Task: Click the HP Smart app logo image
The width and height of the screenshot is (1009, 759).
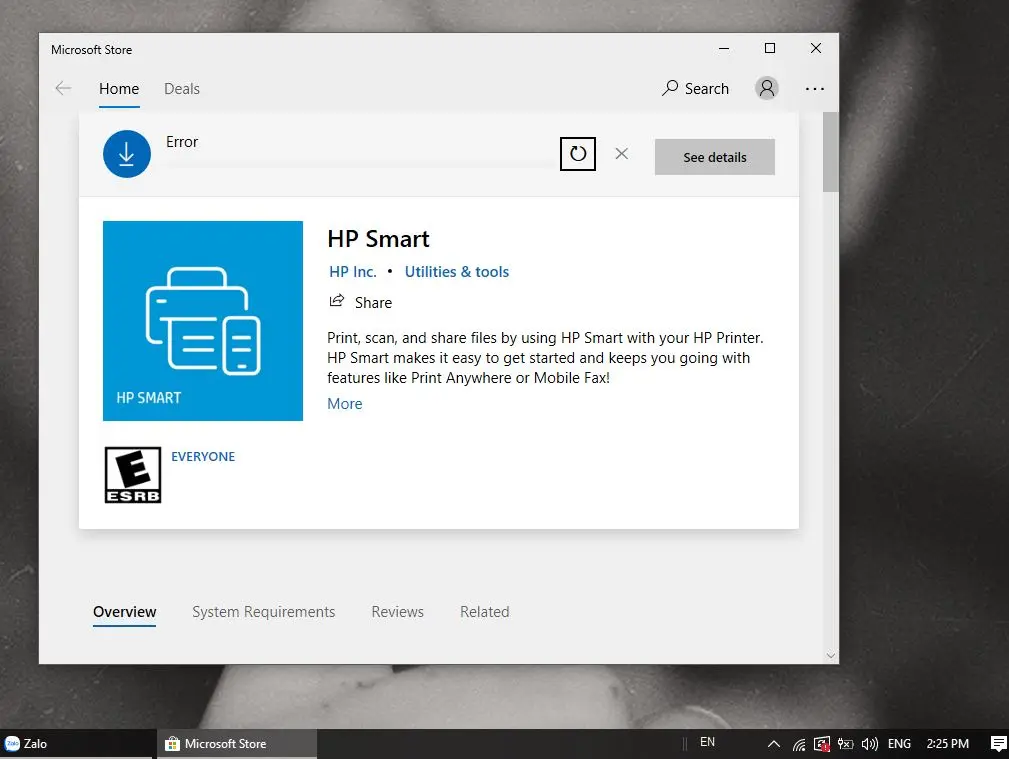Action: pyautogui.click(x=203, y=321)
